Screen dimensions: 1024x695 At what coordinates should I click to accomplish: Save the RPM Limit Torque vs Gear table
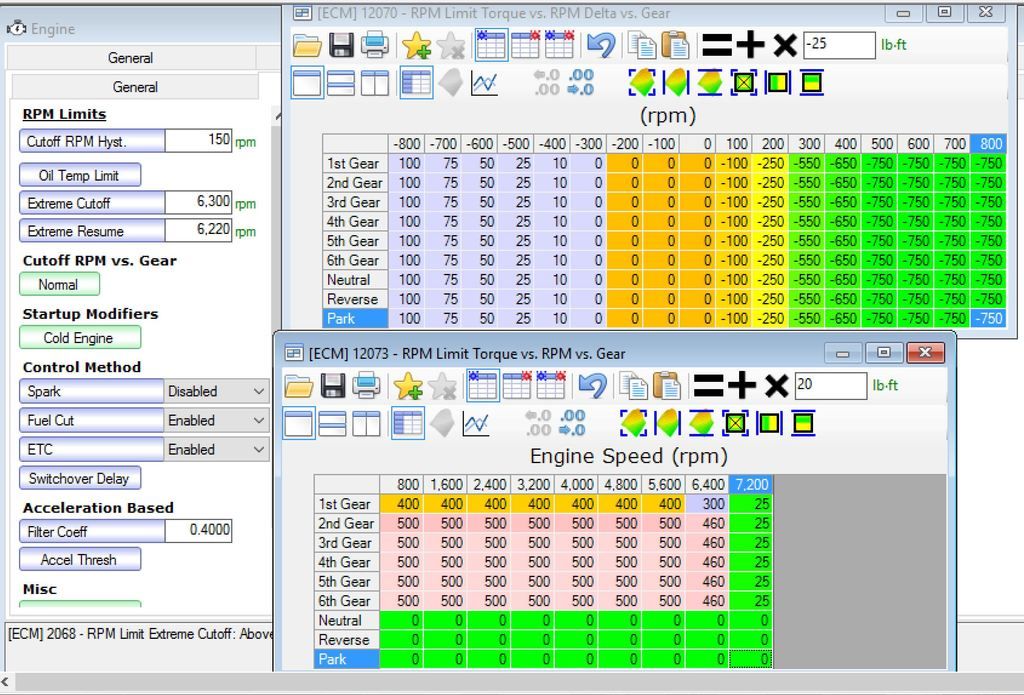pos(330,385)
